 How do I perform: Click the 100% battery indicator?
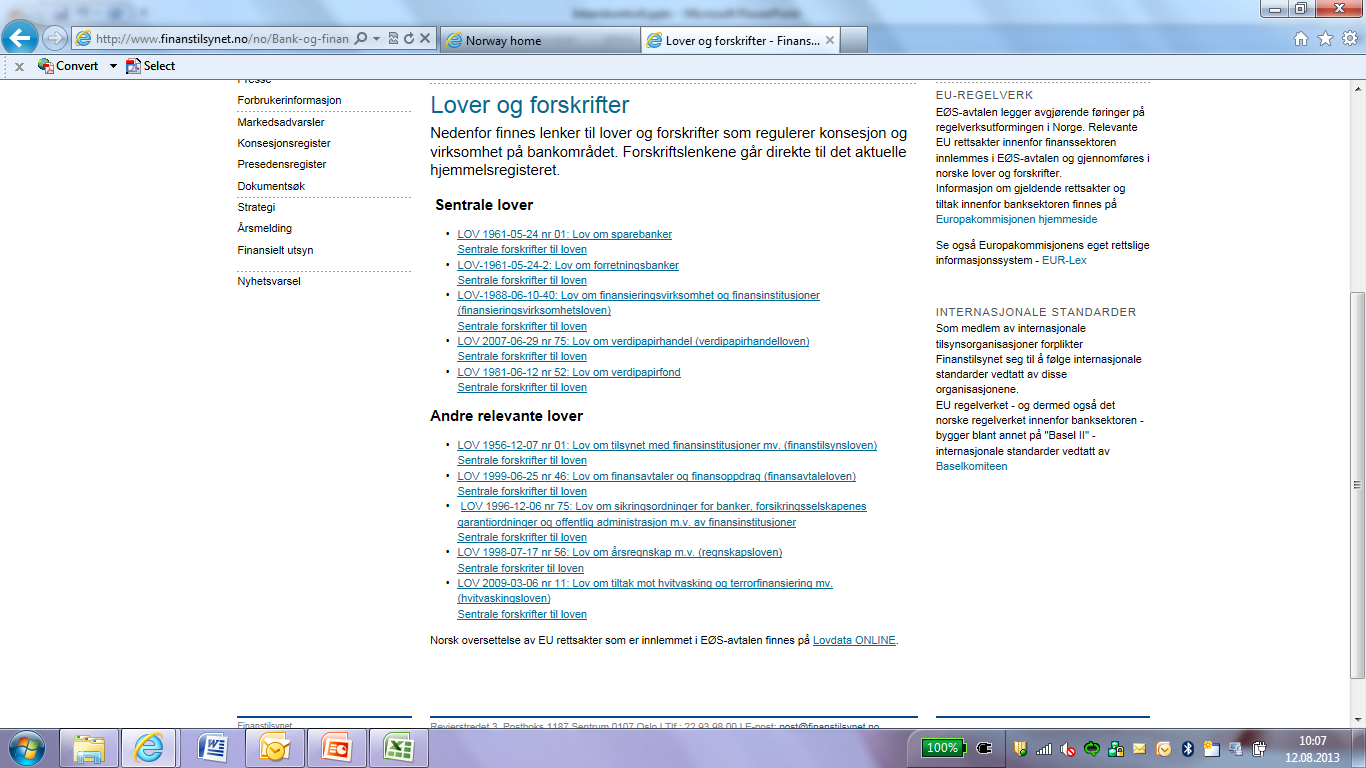(942, 748)
